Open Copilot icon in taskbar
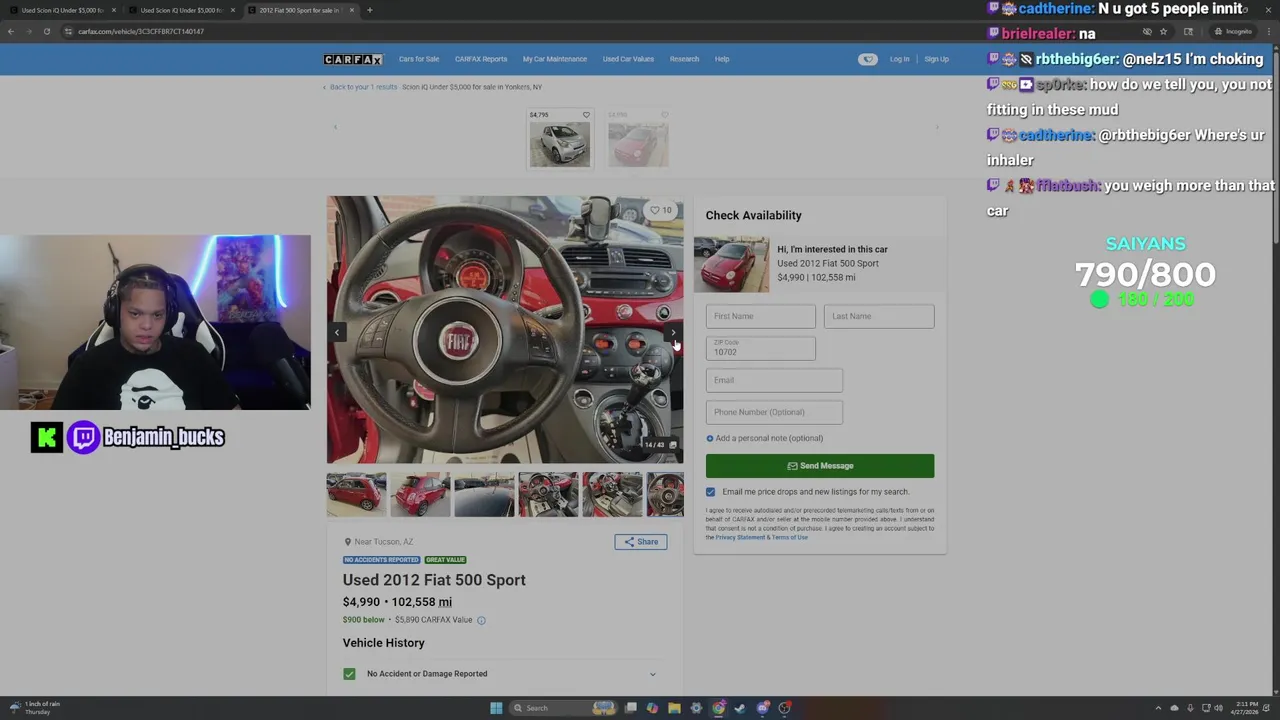The image size is (1280, 720). point(652,708)
